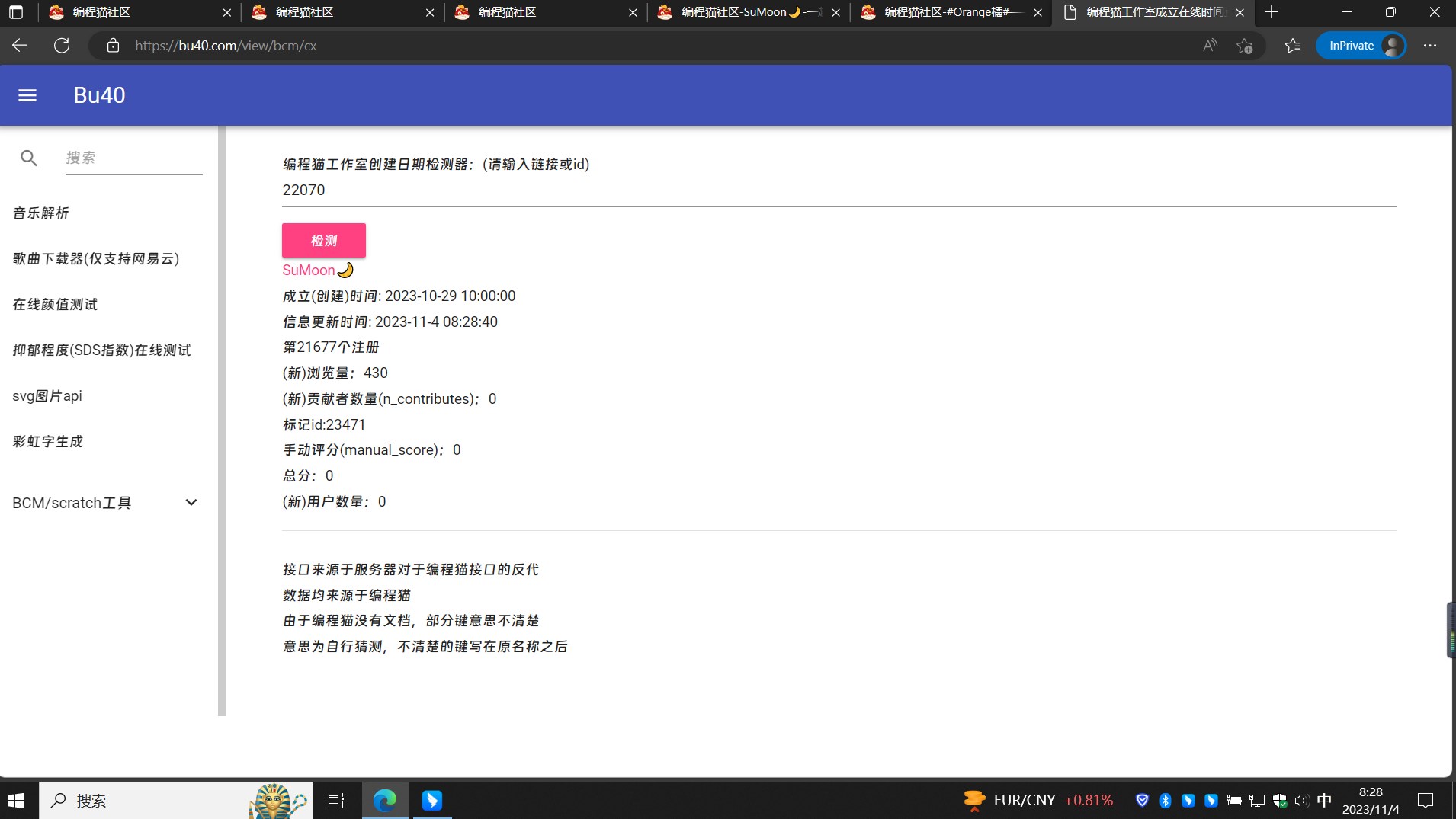The height and width of the screenshot is (819, 1456).
Task: Click the 成立(创建)时间: 2023-10-29 10:00:00 line
Action: [399, 296]
